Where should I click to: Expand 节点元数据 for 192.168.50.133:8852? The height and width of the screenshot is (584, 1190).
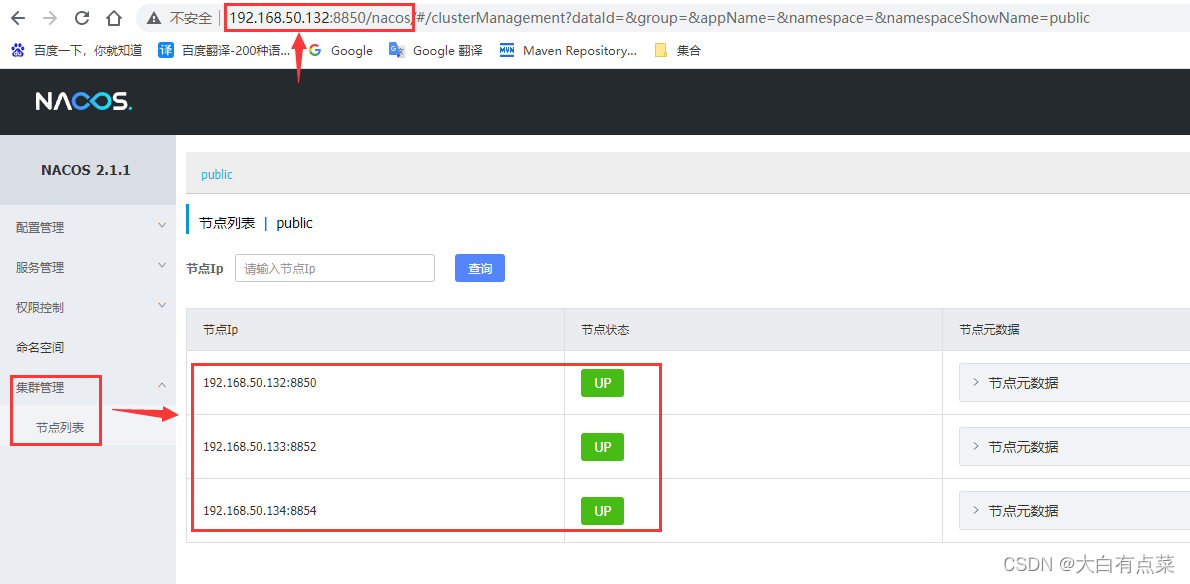click(1074, 447)
